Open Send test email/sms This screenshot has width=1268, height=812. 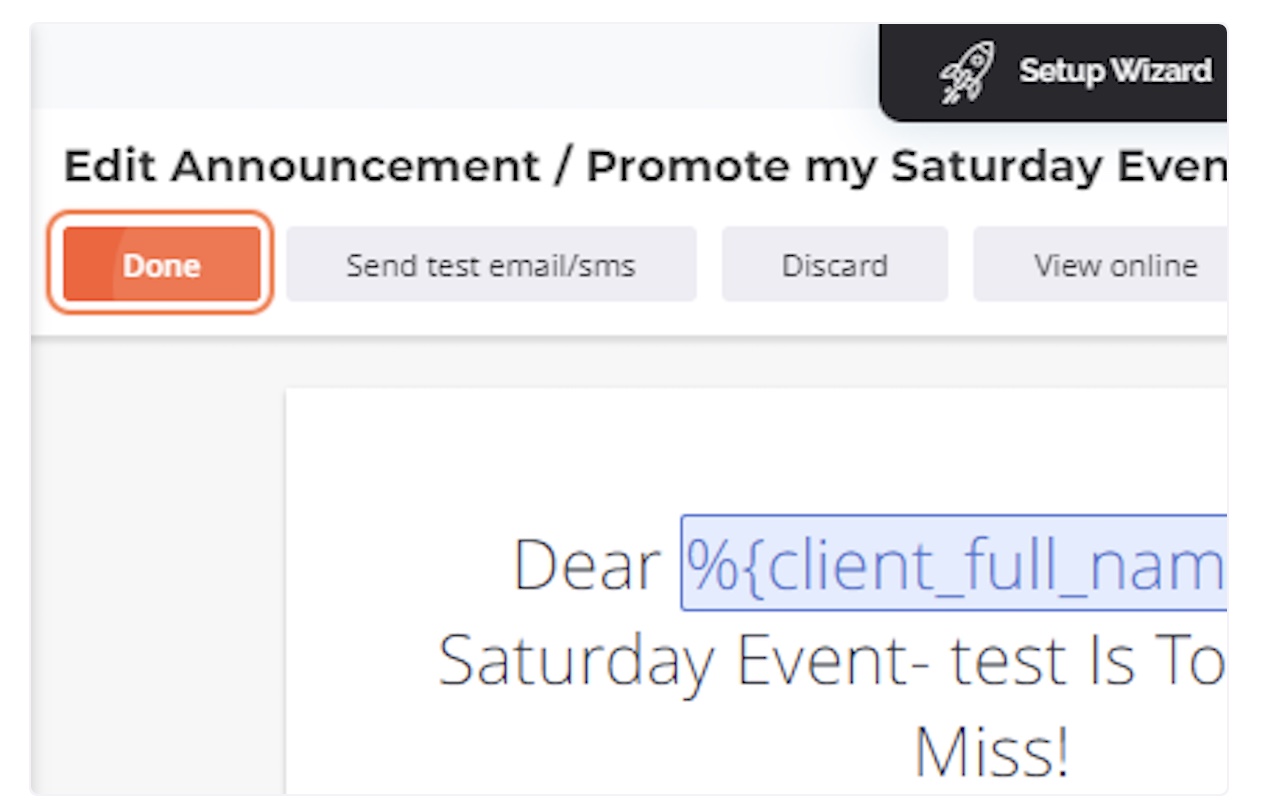coord(491,264)
